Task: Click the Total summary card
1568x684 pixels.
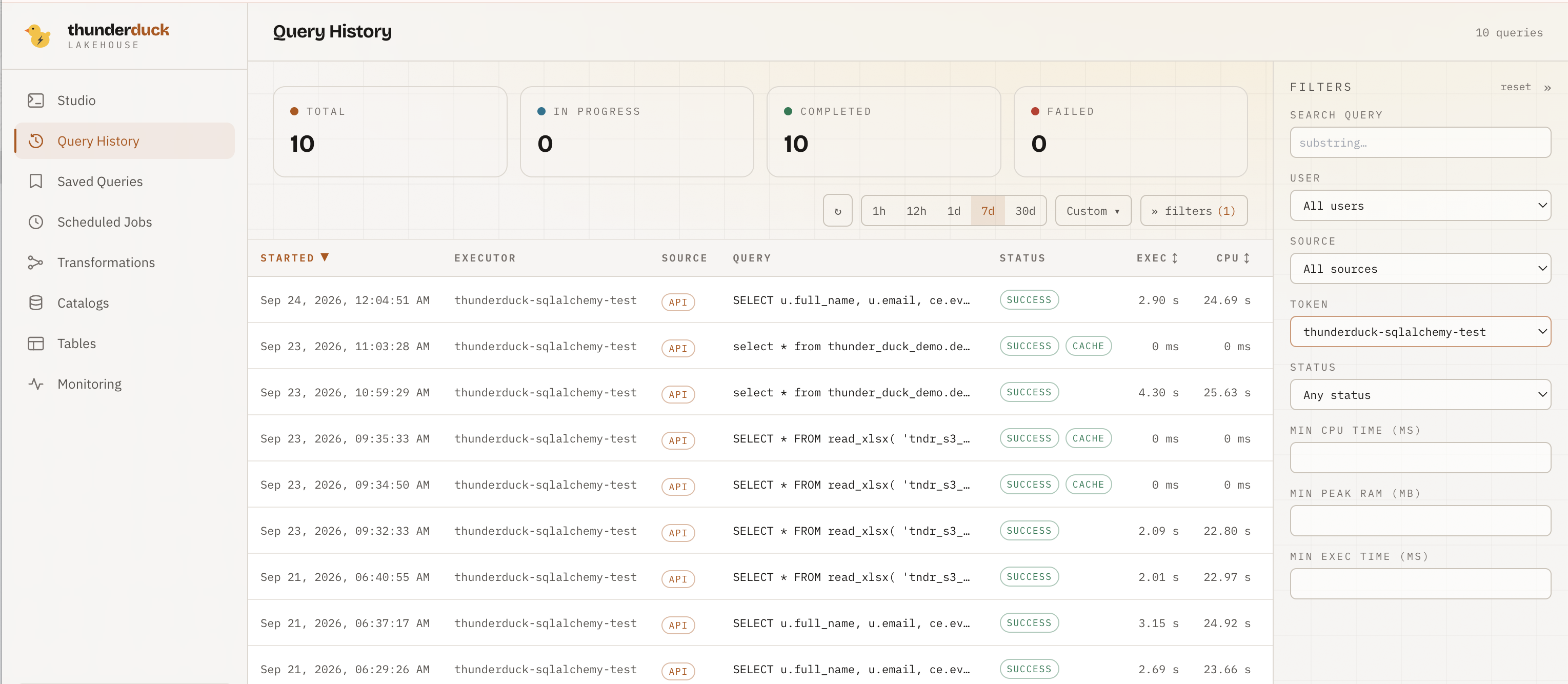Action: pos(390,131)
